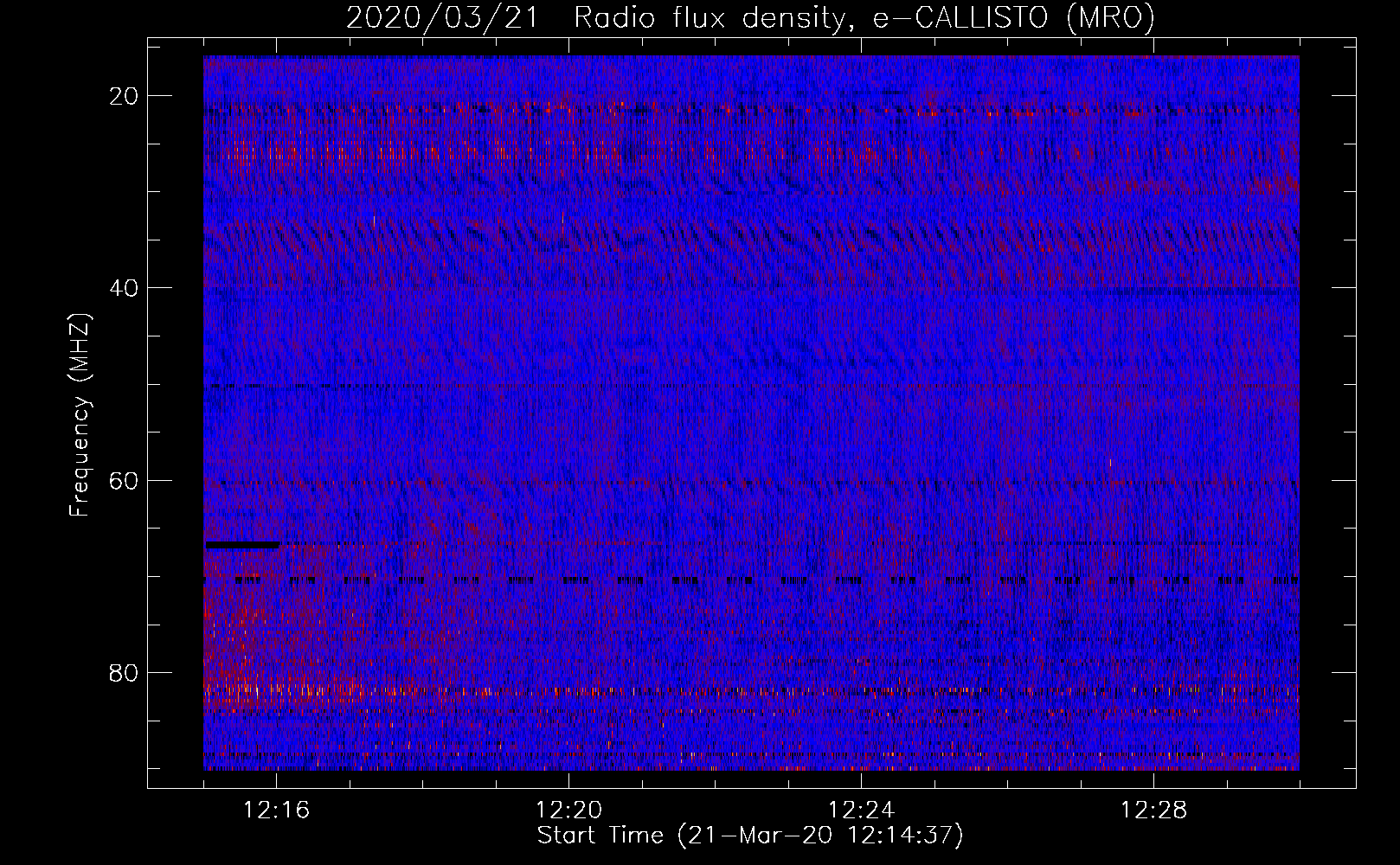Click the 20 MHz frequency tick label
The width and height of the screenshot is (1400, 865).
[124, 96]
